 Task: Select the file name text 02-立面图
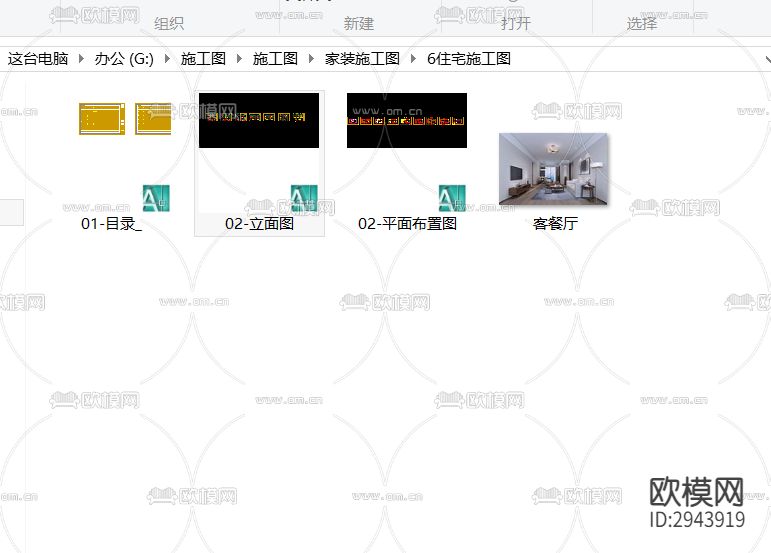pyautogui.click(x=259, y=224)
